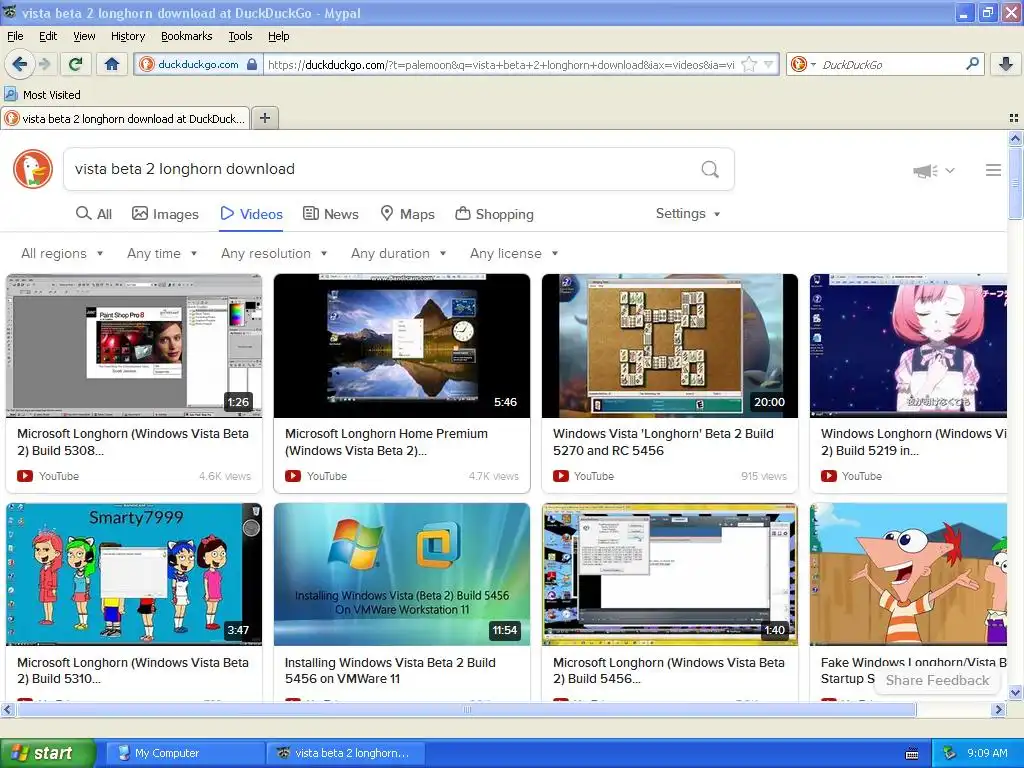
Task: Open the View menu
Action: click(x=84, y=36)
